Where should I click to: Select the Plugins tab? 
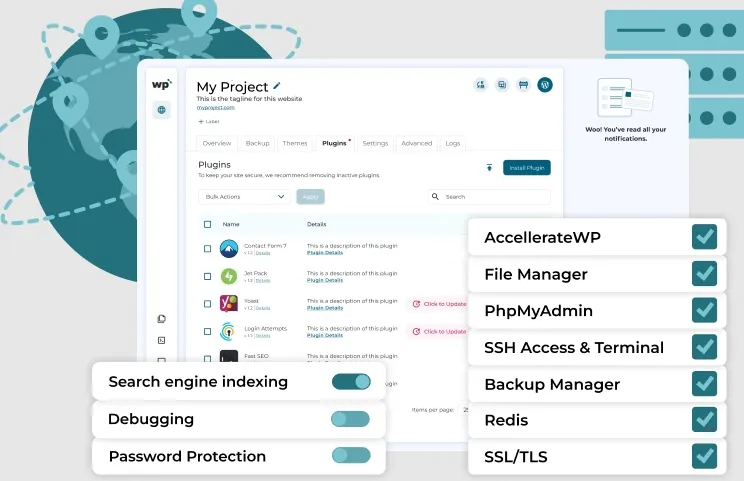(x=335, y=143)
